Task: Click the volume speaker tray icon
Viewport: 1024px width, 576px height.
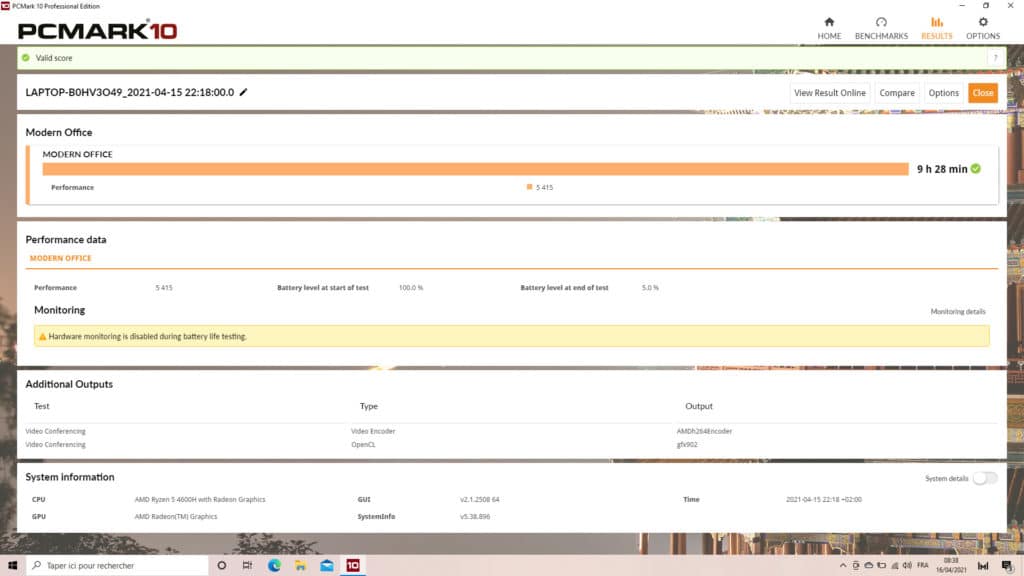Action: click(907, 566)
